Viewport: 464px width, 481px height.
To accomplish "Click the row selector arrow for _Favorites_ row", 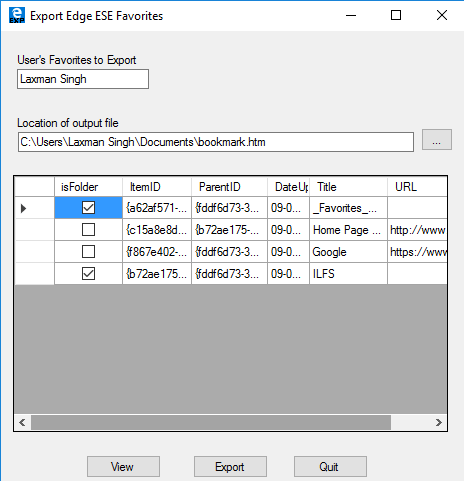I will pyautogui.click(x=23, y=208).
